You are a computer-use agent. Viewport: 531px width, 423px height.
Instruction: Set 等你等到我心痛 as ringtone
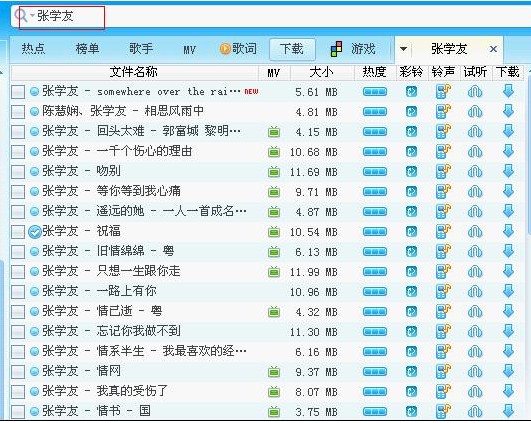(x=443, y=191)
